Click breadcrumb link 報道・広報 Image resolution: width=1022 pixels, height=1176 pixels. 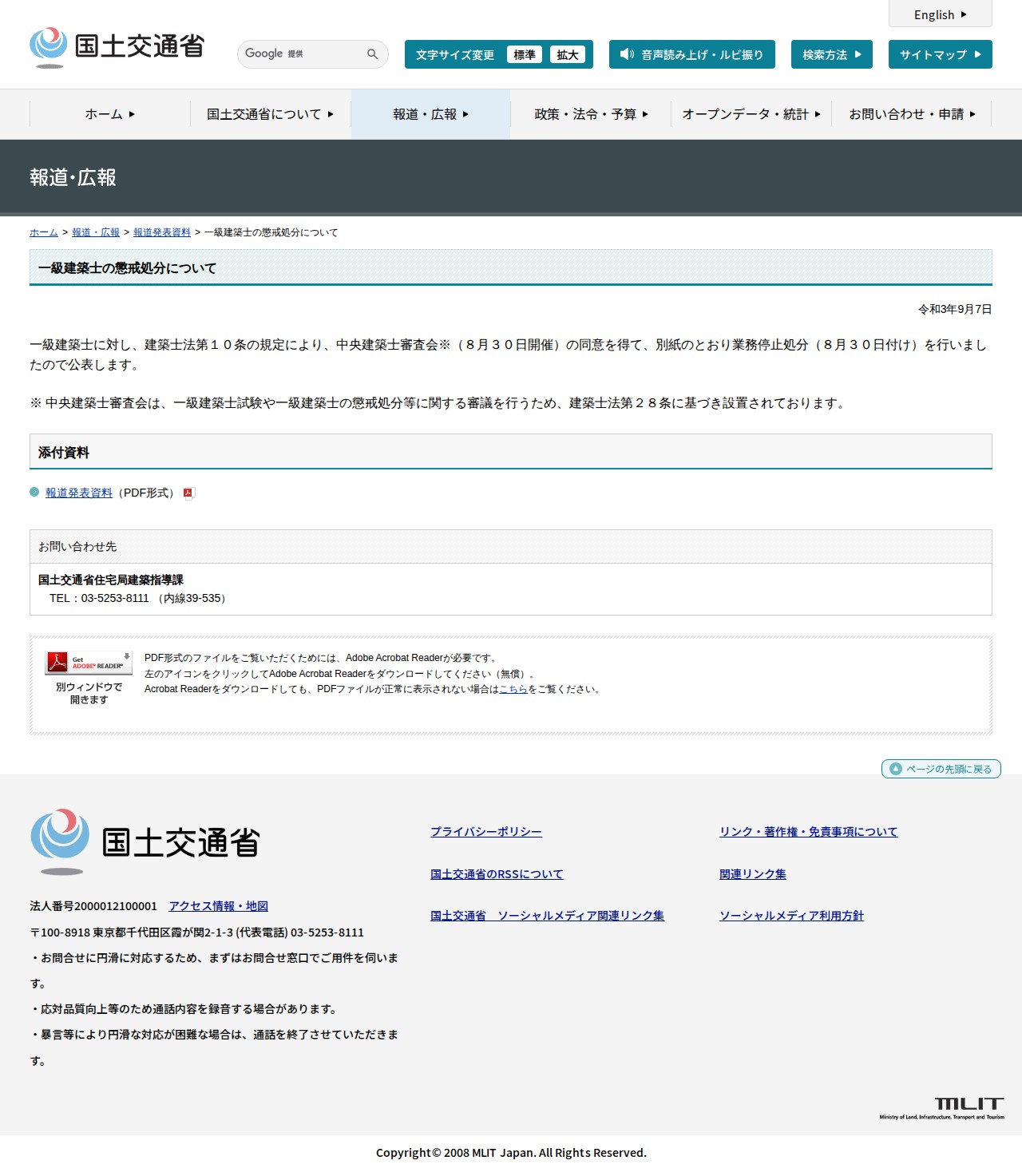96,232
